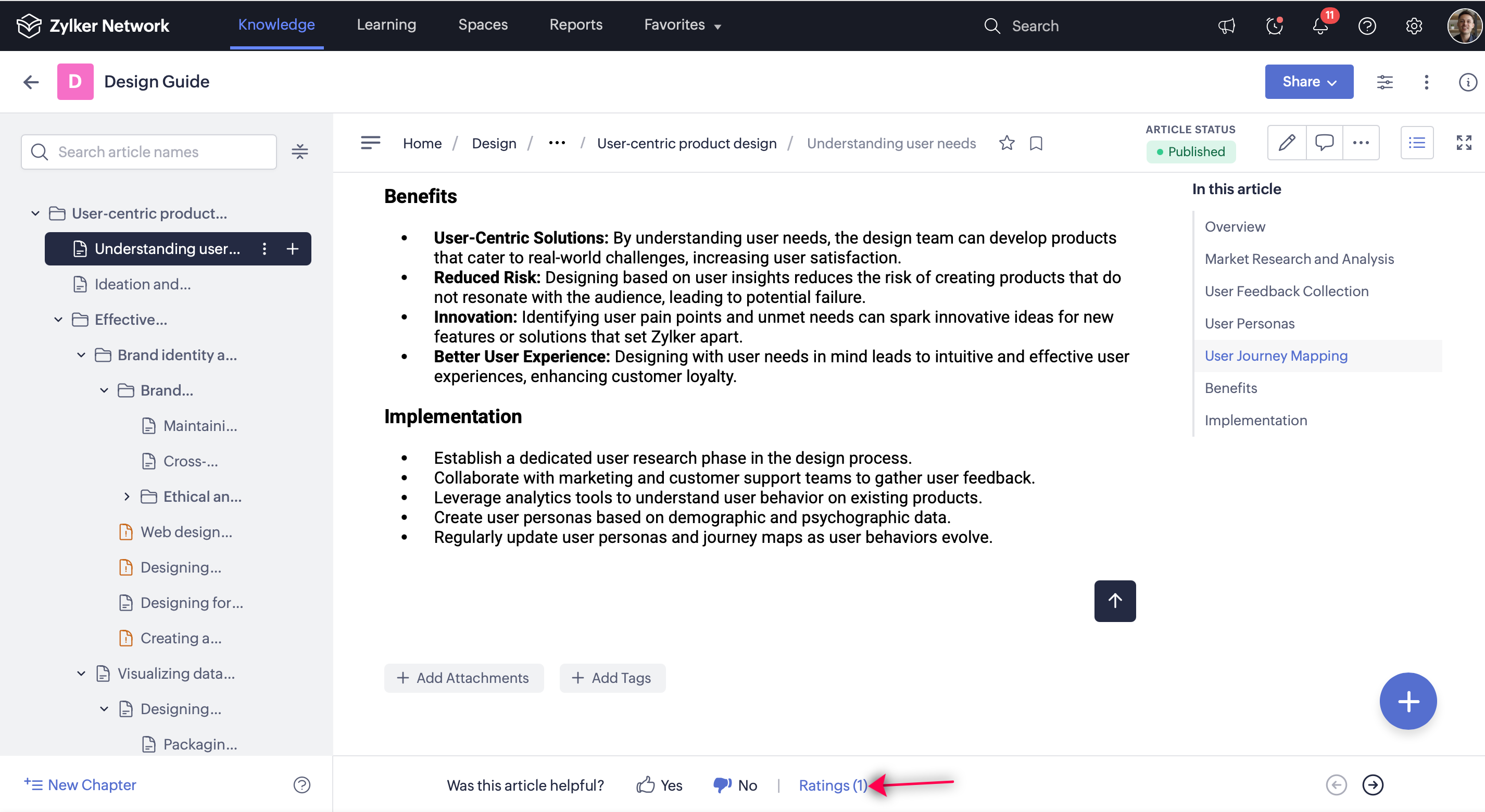The image size is (1485, 812).
Task: Expand the Ethical an... folder
Action: 127,496
